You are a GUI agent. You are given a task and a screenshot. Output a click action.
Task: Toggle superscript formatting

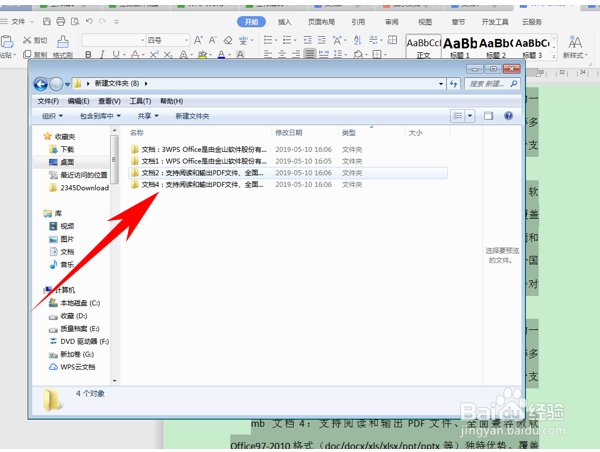click(x=153, y=55)
